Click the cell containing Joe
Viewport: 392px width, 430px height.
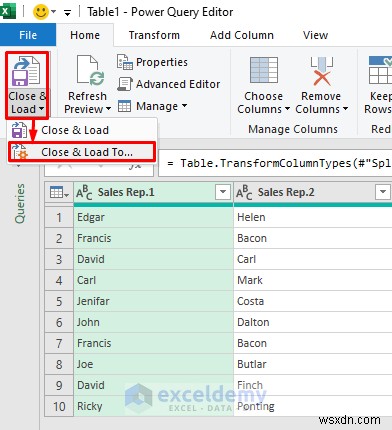(x=153, y=364)
